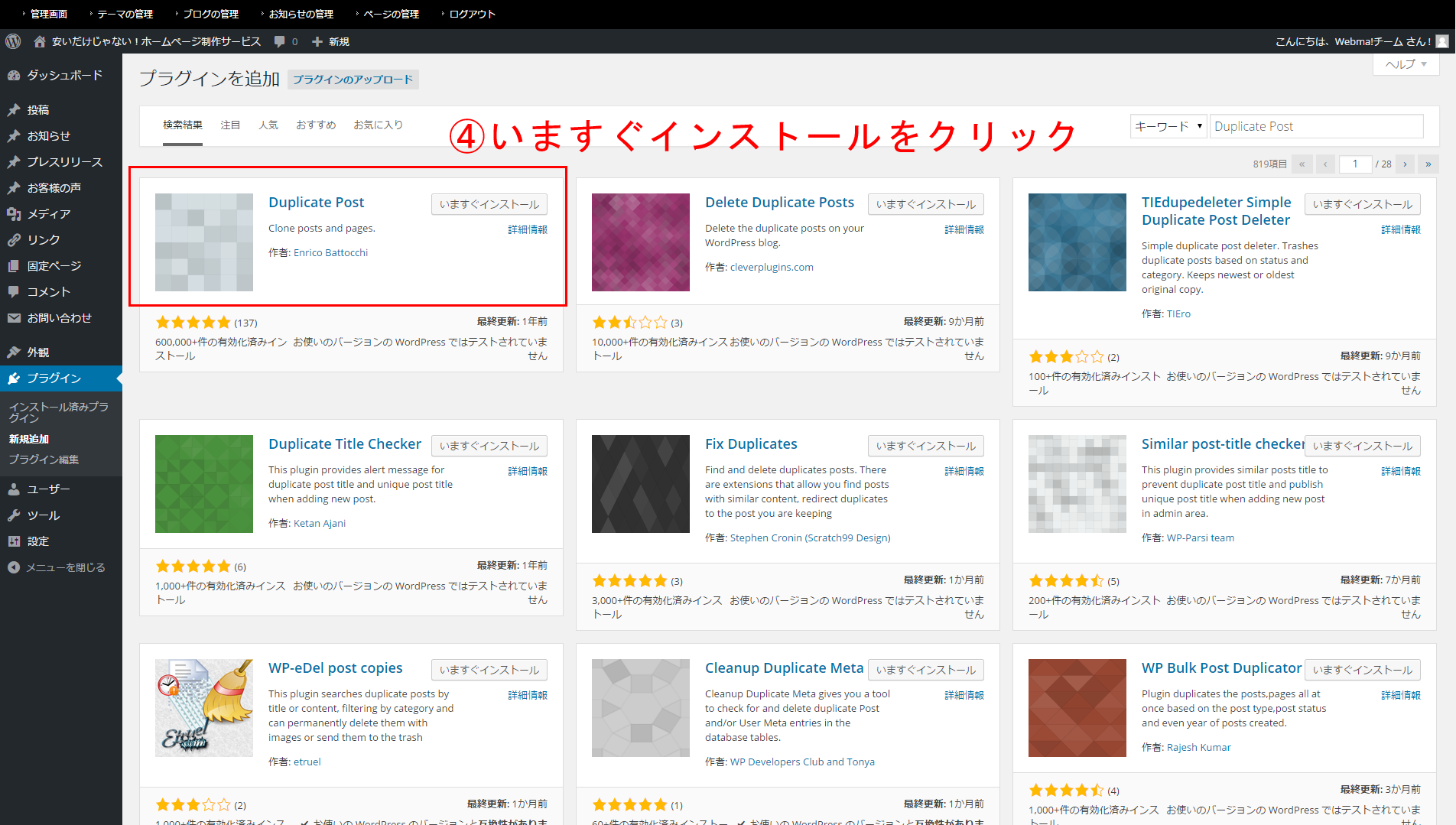Click the お客様の声 pin icon

[14, 188]
